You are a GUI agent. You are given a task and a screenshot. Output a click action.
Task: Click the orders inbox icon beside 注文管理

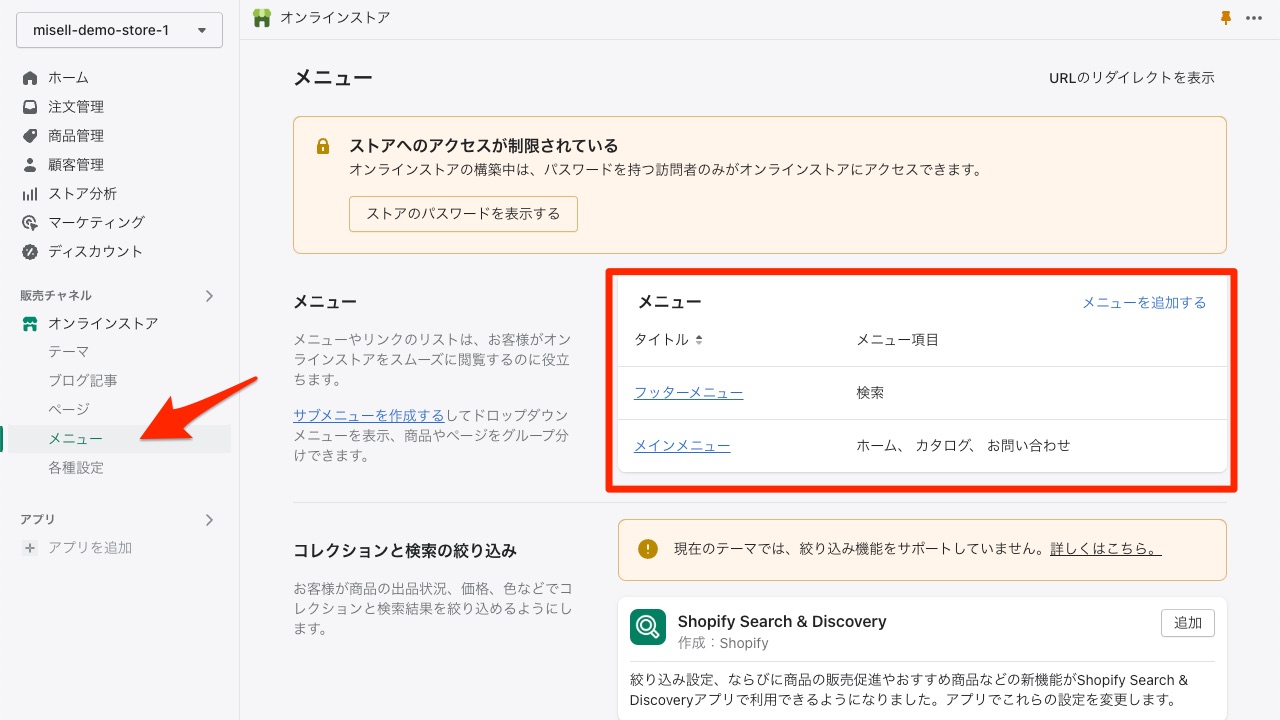point(30,107)
